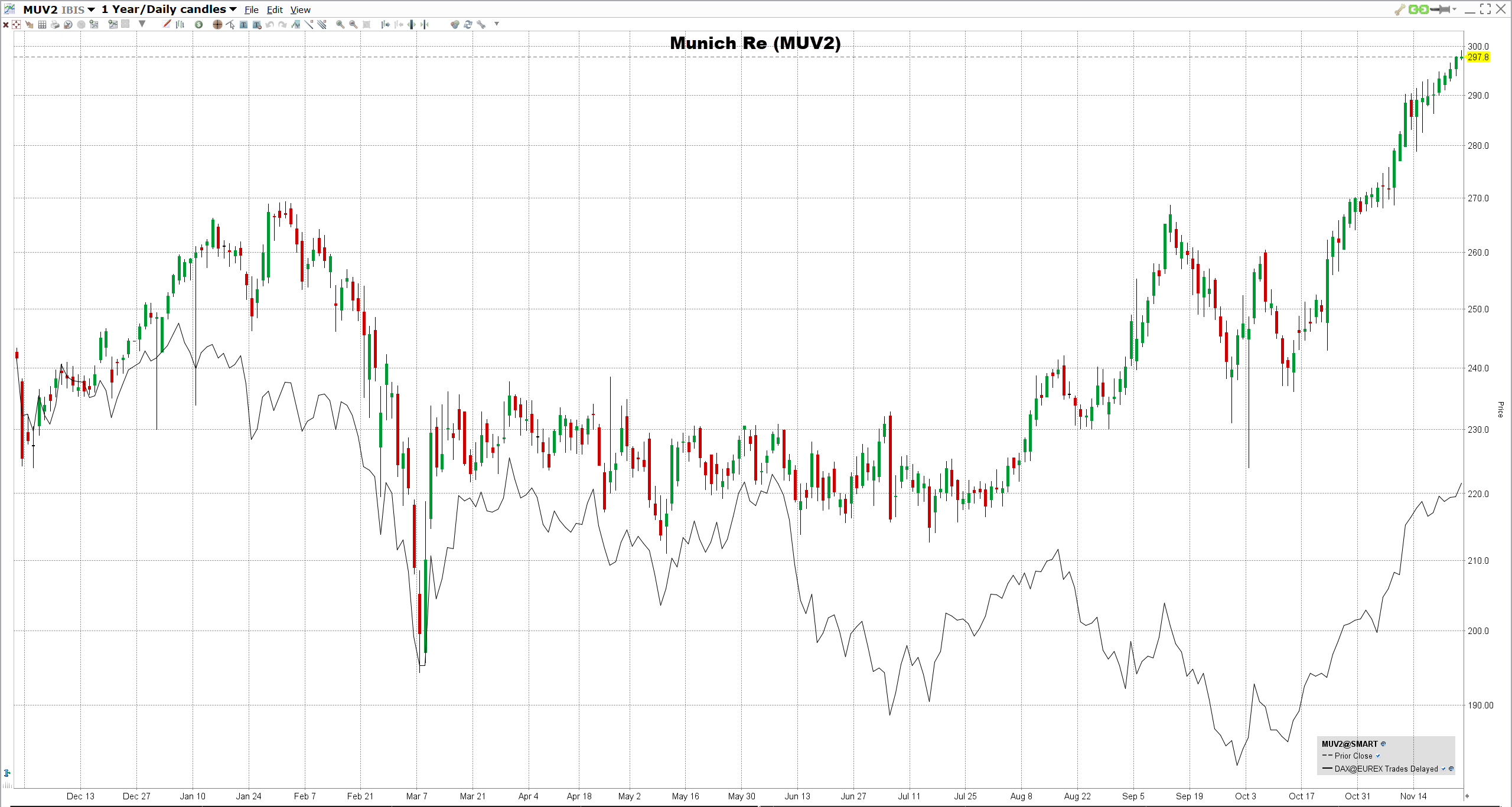
Task: Expand the gray triangle dropdown in toolbar
Action: click(142, 24)
